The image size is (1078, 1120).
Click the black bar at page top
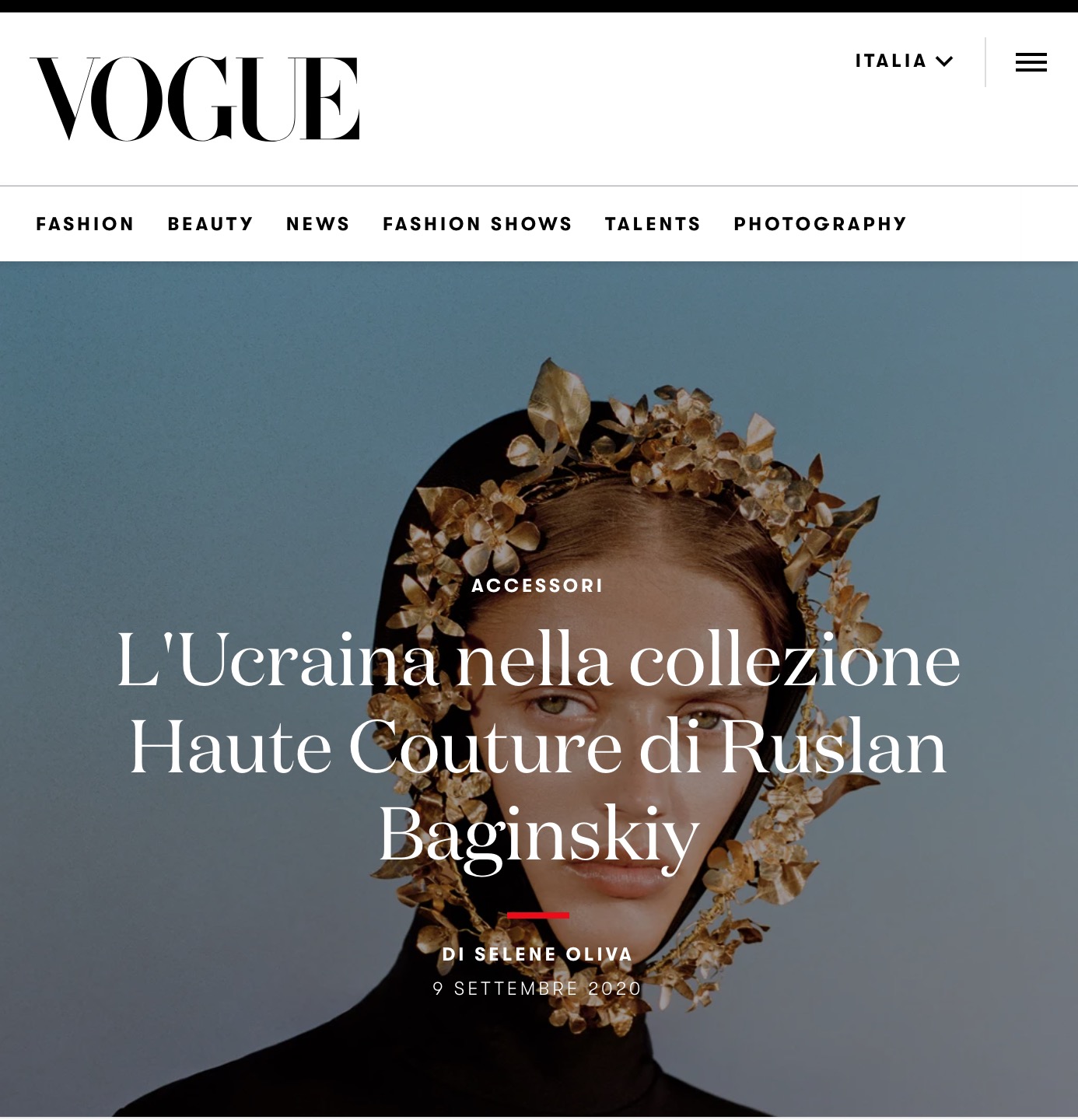pyautogui.click(x=539, y=6)
